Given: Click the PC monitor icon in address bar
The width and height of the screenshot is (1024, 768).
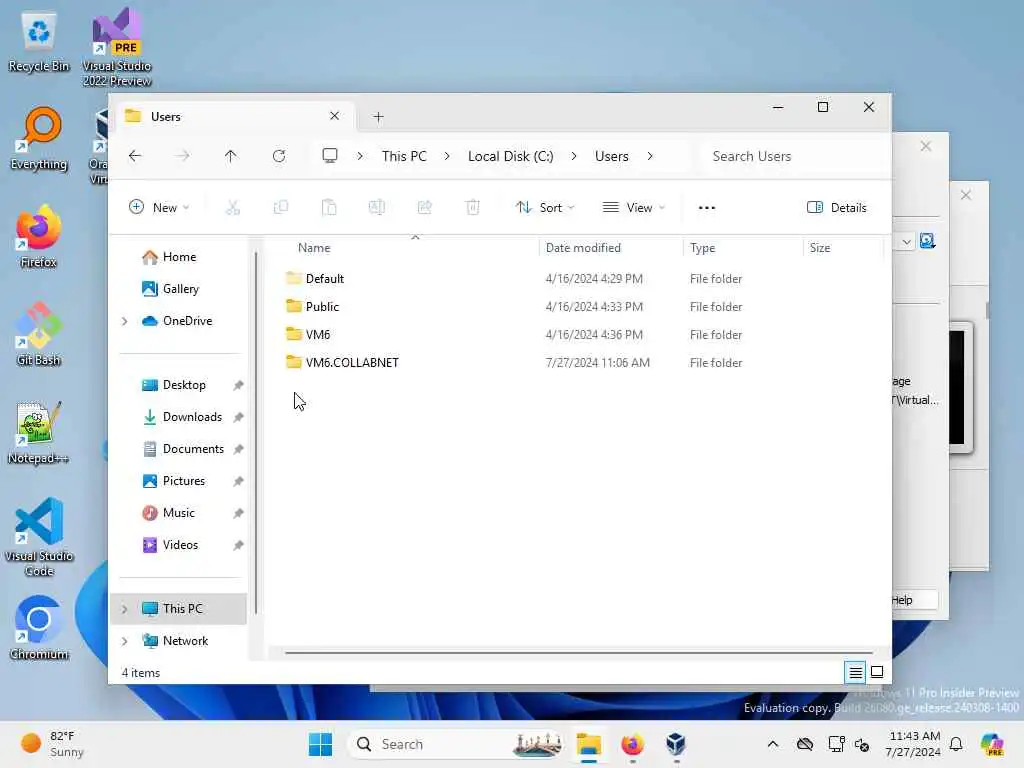Looking at the screenshot, I should click(330, 156).
